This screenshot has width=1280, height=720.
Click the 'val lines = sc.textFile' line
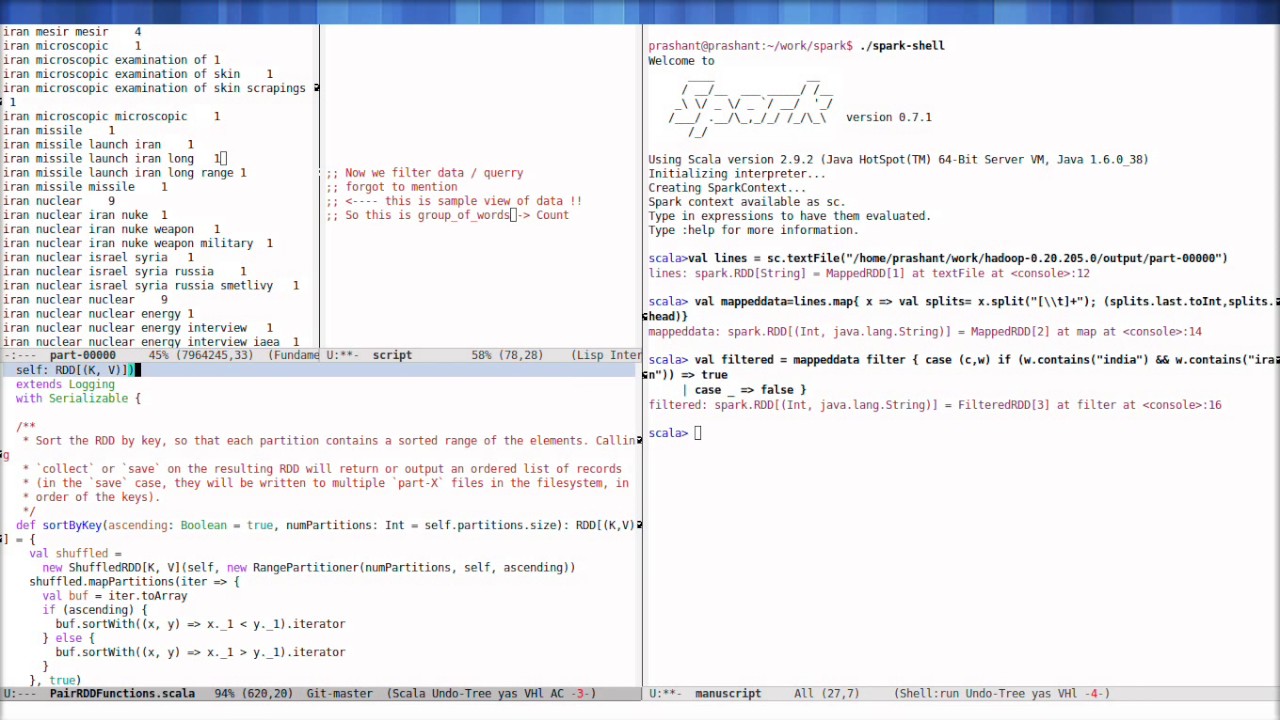click(938, 258)
